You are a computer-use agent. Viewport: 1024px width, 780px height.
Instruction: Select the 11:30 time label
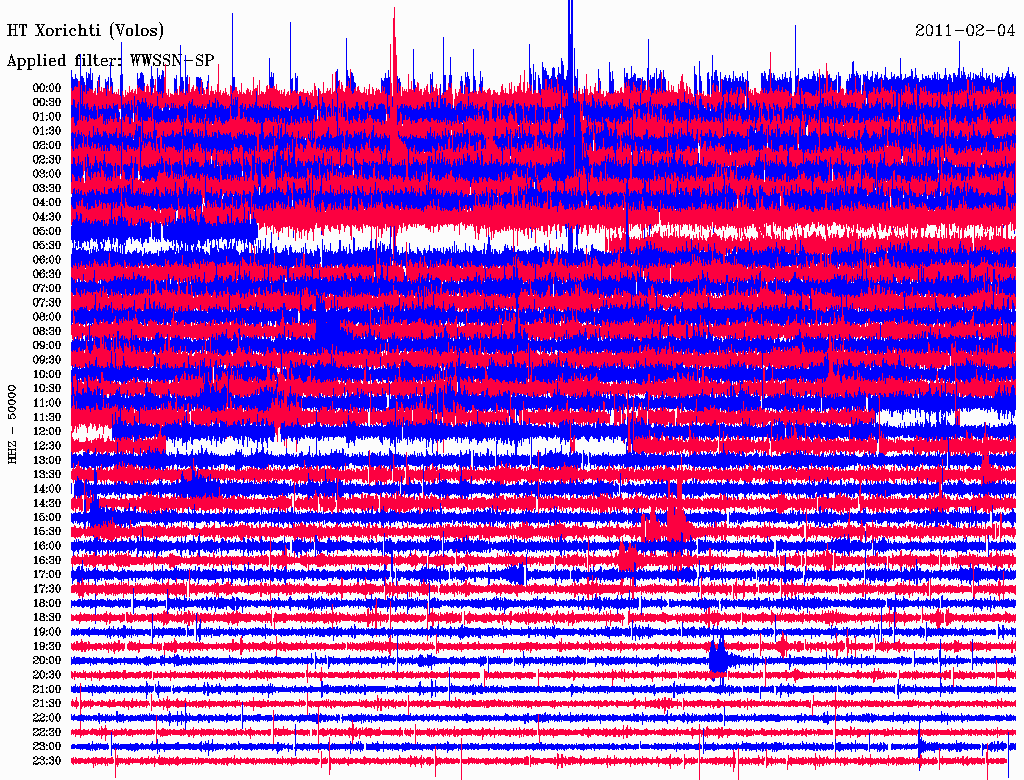47,417
